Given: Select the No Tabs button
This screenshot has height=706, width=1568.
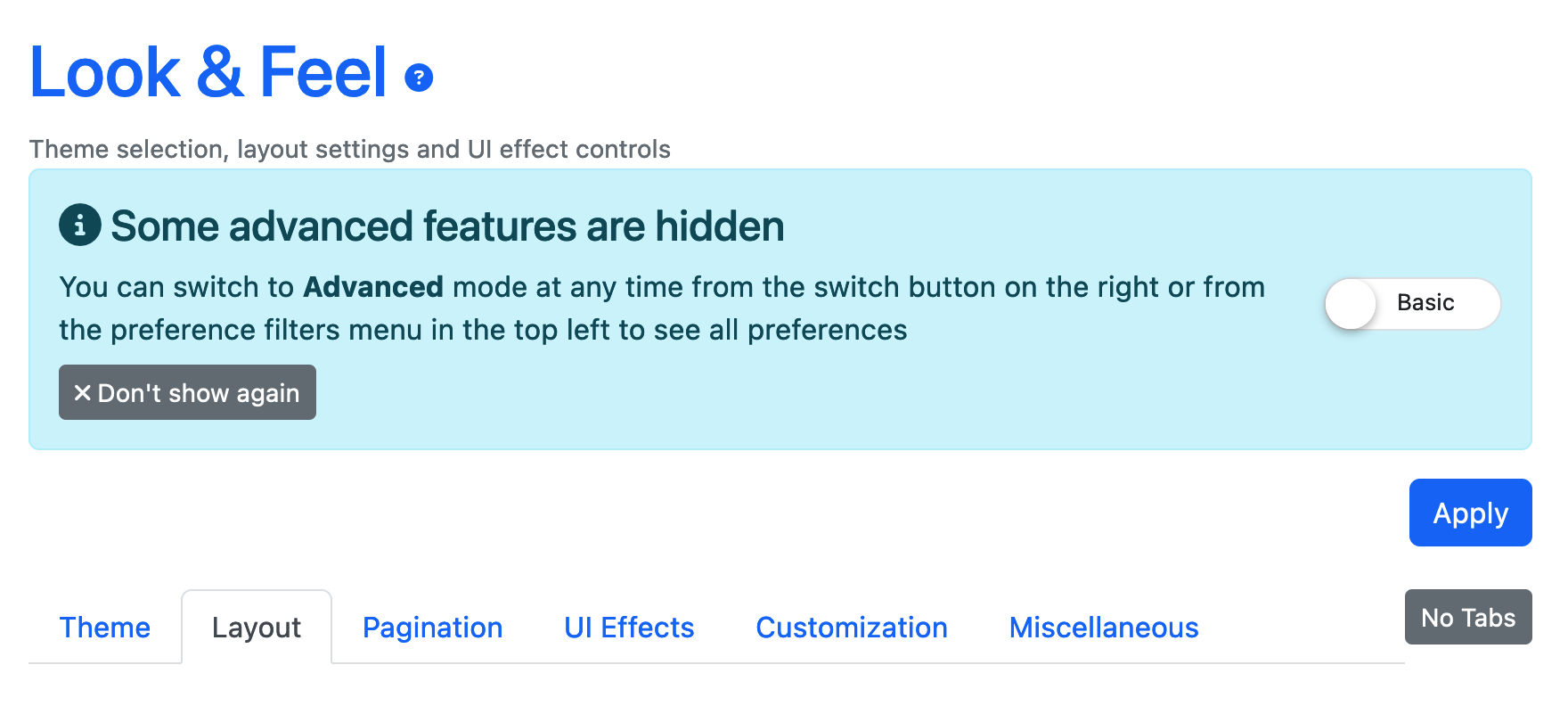Looking at the screenshot, I should click(x=1468, y=617).
